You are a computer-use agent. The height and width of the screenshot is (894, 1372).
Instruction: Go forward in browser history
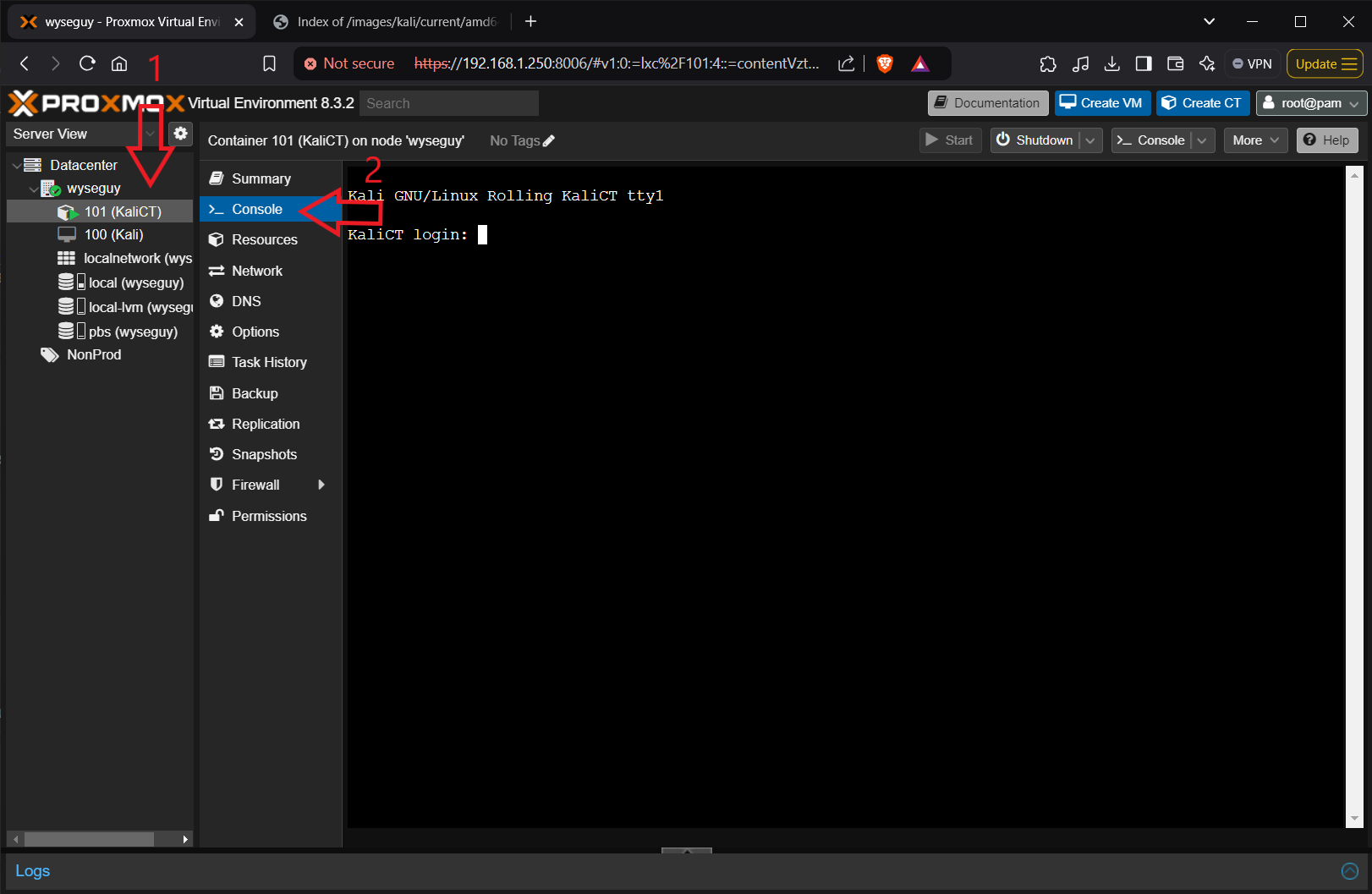(55, 63)
